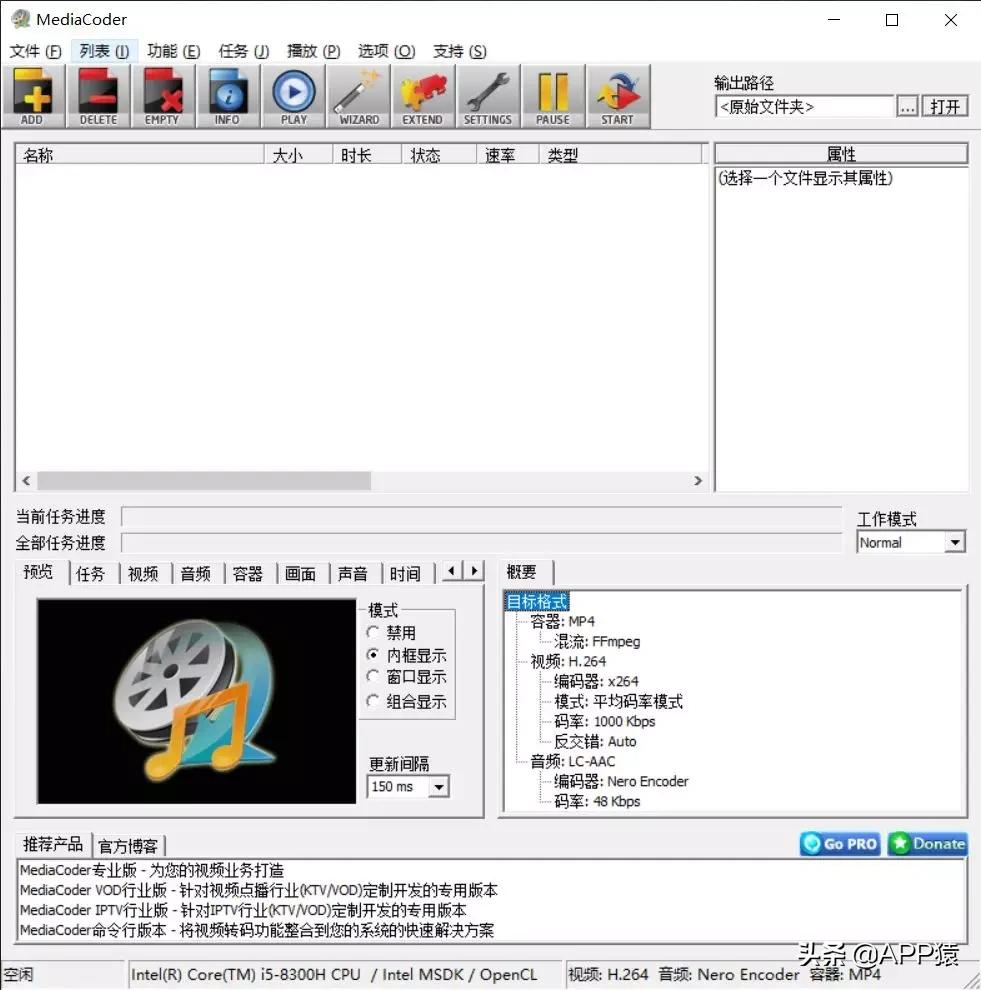Open the 更新间隔 150 ms dropdown
The width and height of the screenshot is (981, 990).
tap(408, 787)
